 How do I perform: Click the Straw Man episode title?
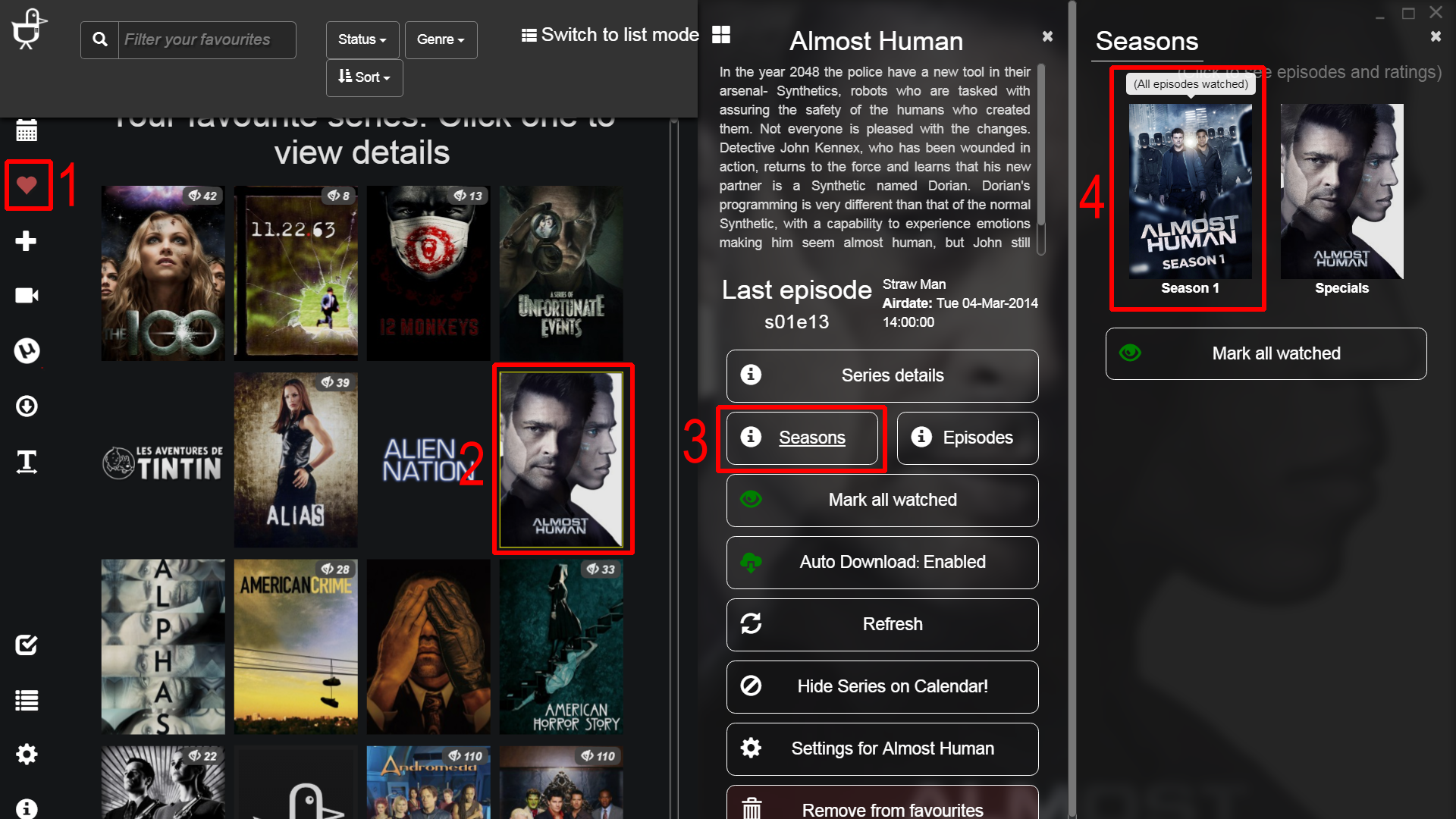coord(914,284)
